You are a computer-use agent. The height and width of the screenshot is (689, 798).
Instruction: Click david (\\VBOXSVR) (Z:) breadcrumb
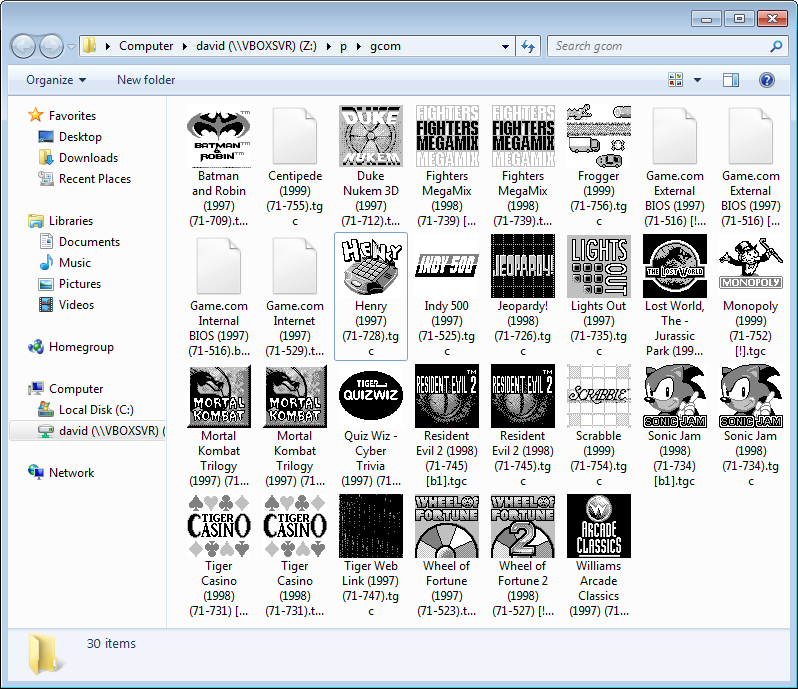tap(256, 46)
